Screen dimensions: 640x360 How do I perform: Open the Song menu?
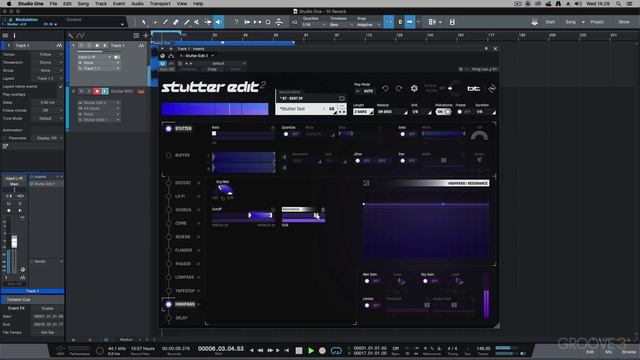[83, 4]
